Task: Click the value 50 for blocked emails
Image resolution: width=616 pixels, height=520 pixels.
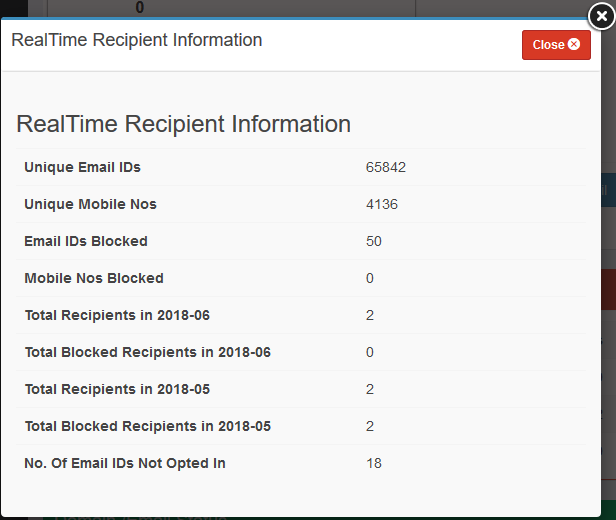Action: (374, 241)
